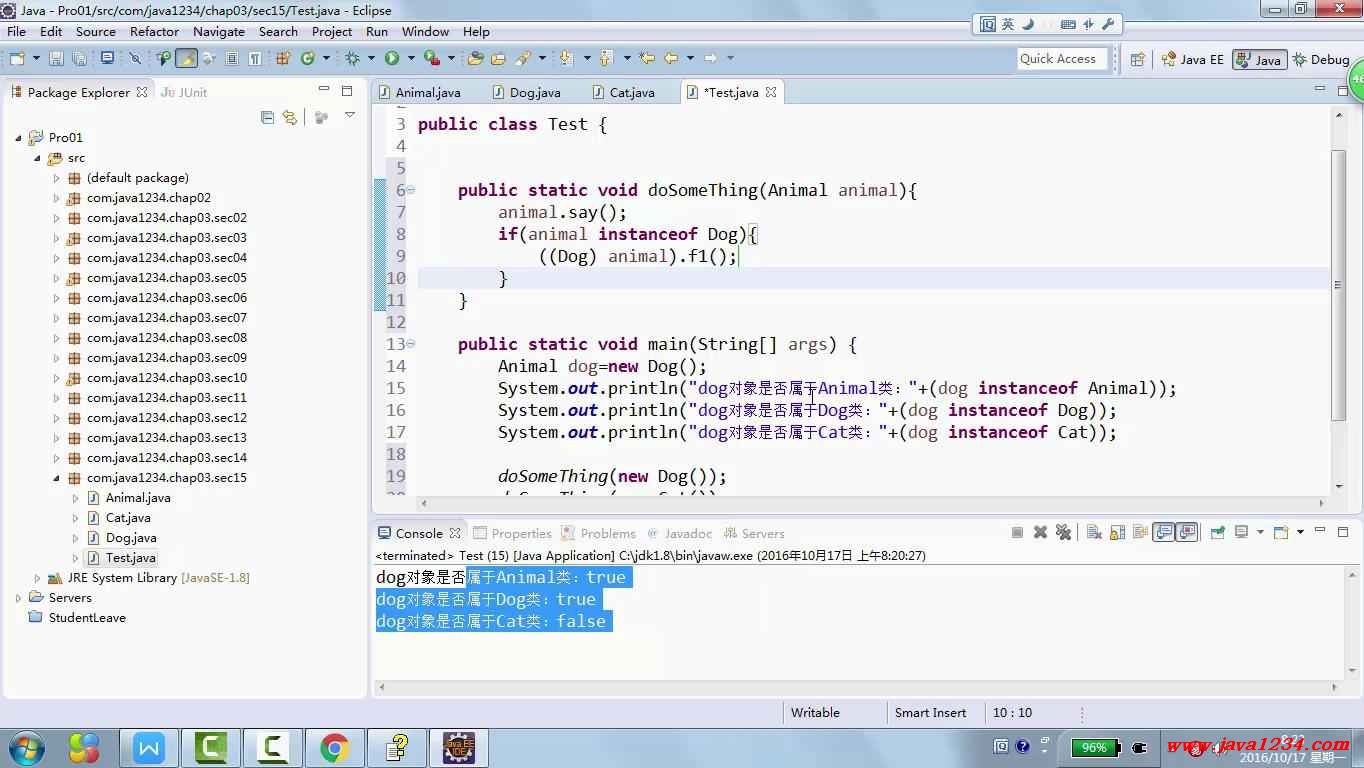Screen dimensions: 1364x768
Task: Switch to Java EE perspective
Action: [1192, 59]
